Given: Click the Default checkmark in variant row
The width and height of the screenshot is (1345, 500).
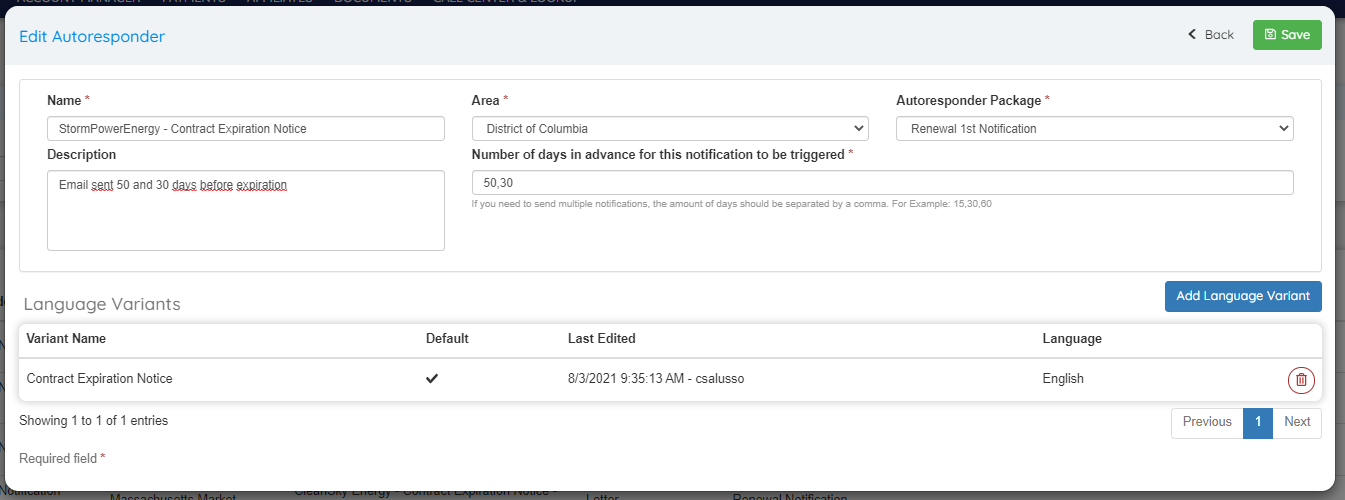Looking at the screenshot, I should tap(432, 379).
